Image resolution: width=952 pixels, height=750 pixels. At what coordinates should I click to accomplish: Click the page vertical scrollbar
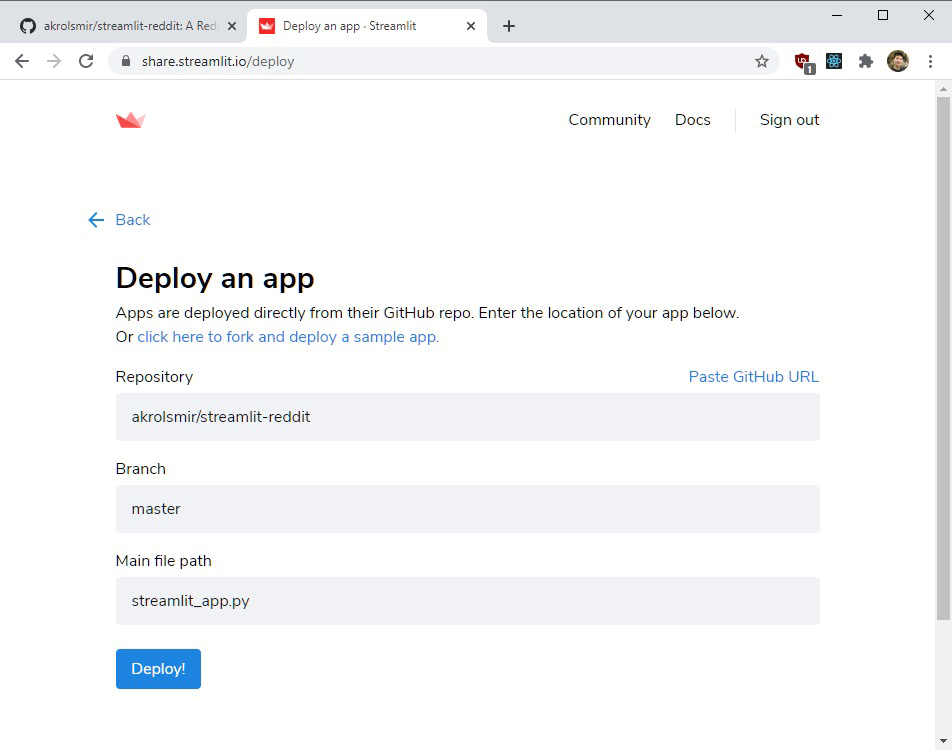(x=943, y=358)
